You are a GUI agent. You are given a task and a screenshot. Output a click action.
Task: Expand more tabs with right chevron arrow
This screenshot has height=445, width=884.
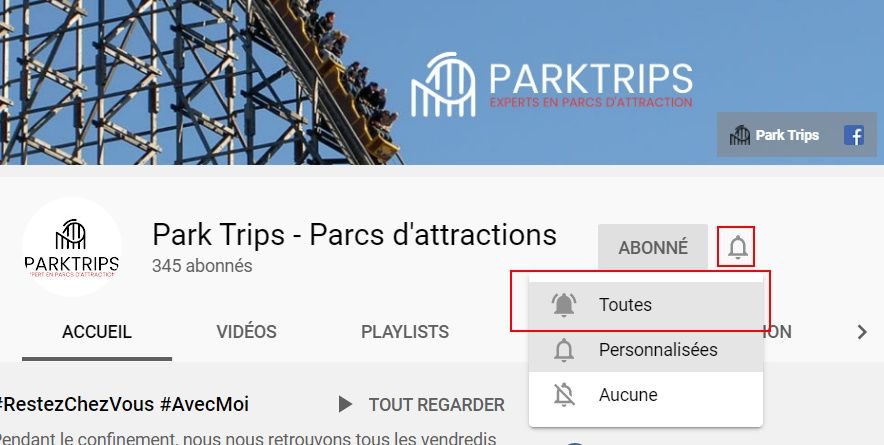click(x=862, y=332)
